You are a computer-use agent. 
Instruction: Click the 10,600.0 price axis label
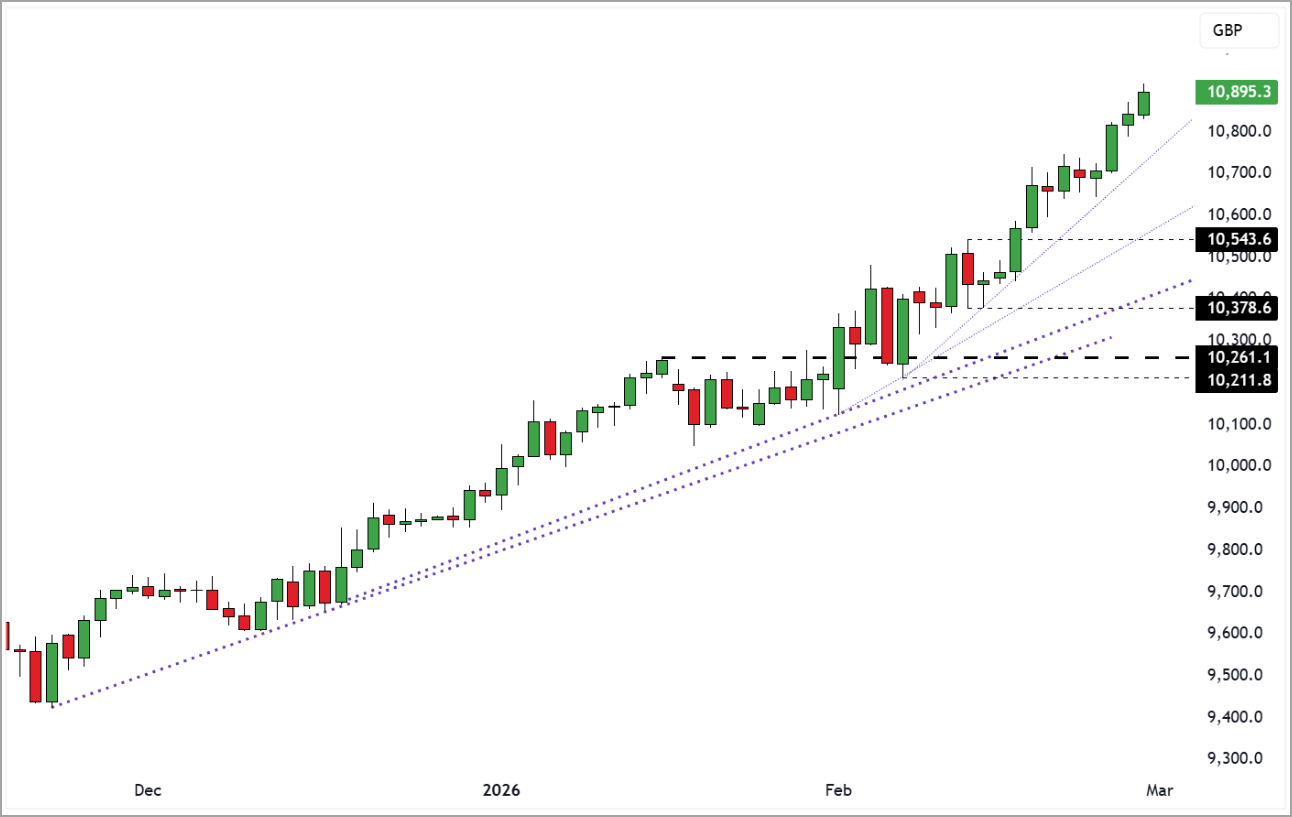1239,215
